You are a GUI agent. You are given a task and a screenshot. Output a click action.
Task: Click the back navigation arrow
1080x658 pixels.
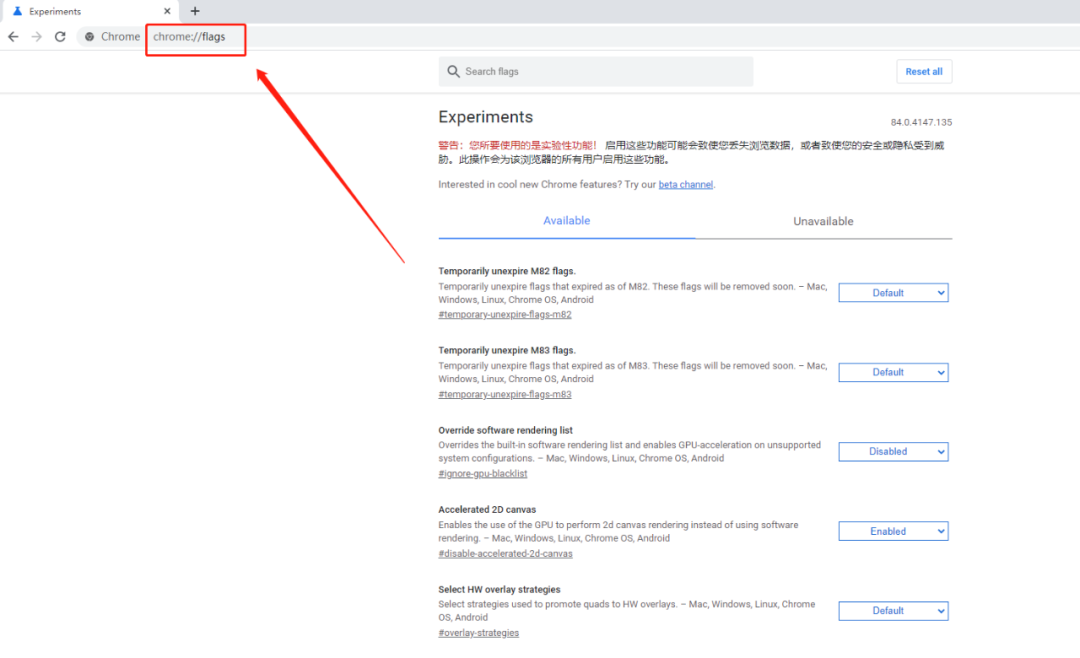[x=13, y=36]
